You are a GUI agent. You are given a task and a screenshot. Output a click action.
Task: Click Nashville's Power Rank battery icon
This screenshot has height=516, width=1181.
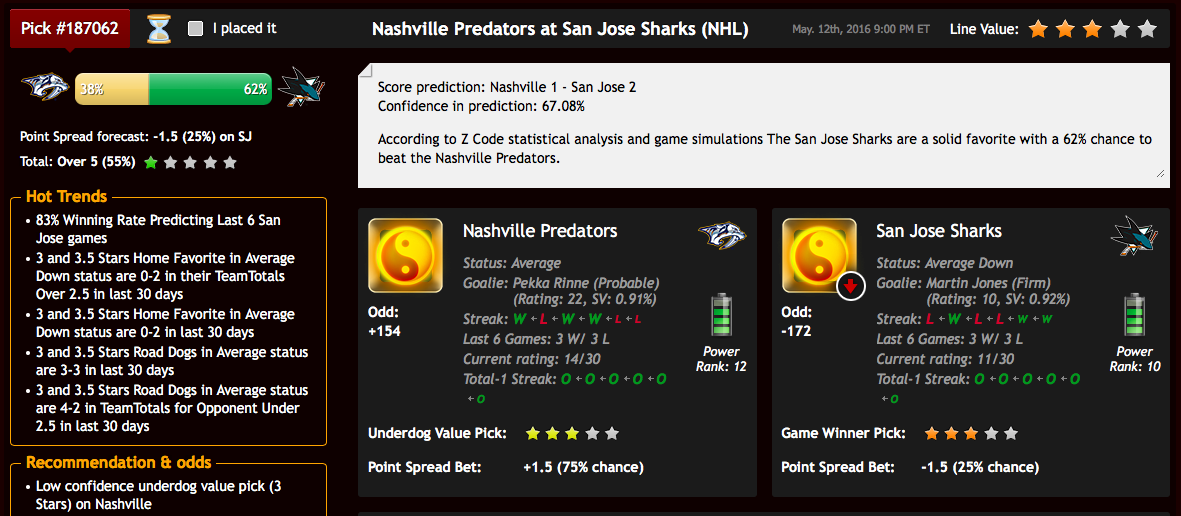[722, 315]
